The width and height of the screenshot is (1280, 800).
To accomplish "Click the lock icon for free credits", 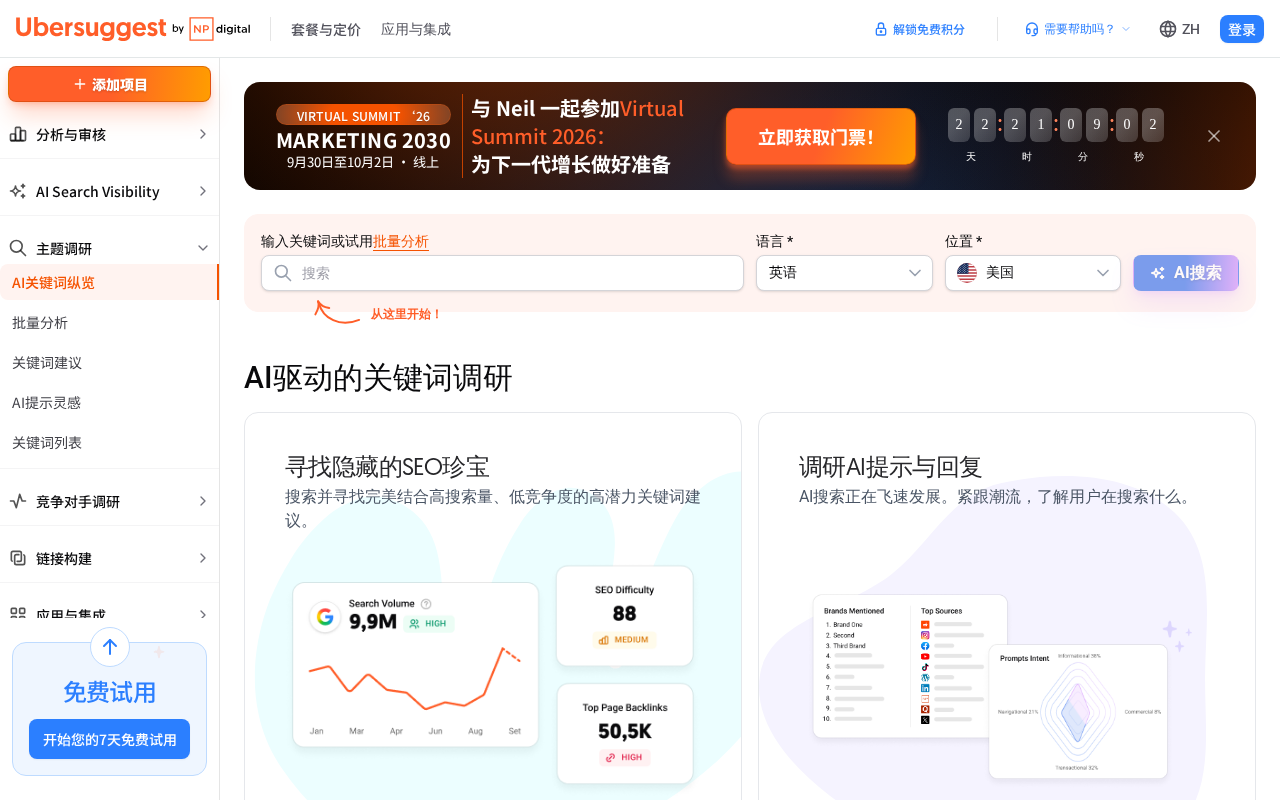I will pos(881,29).
